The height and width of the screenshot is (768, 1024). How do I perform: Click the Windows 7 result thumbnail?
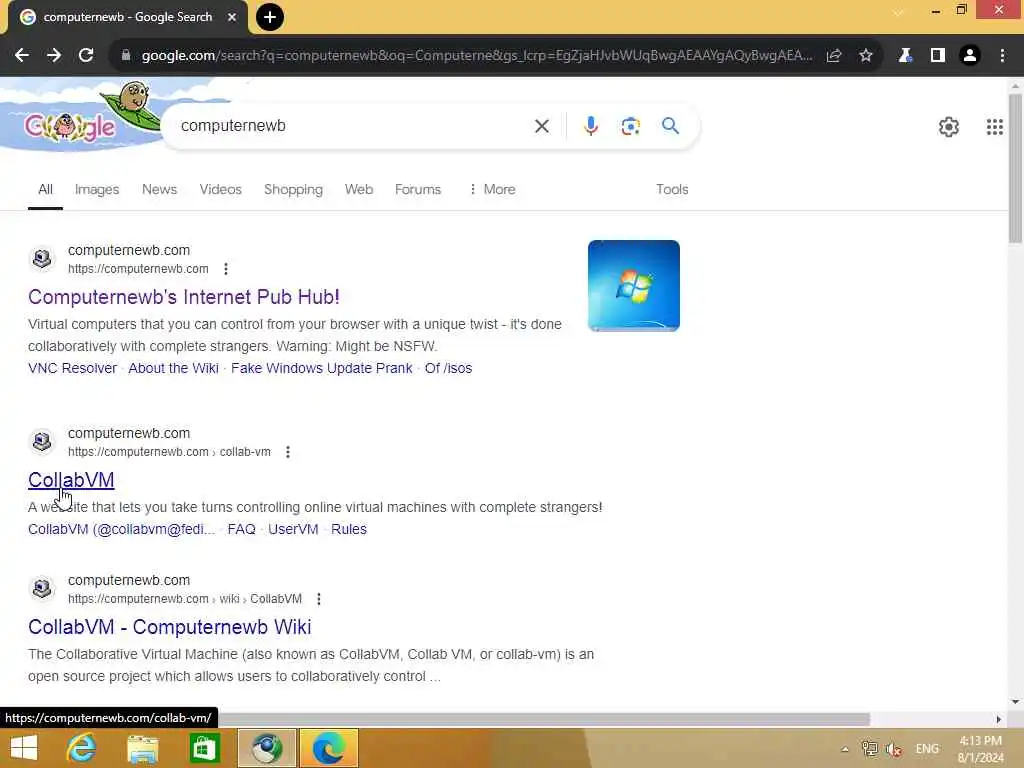(x=633, y=286)
